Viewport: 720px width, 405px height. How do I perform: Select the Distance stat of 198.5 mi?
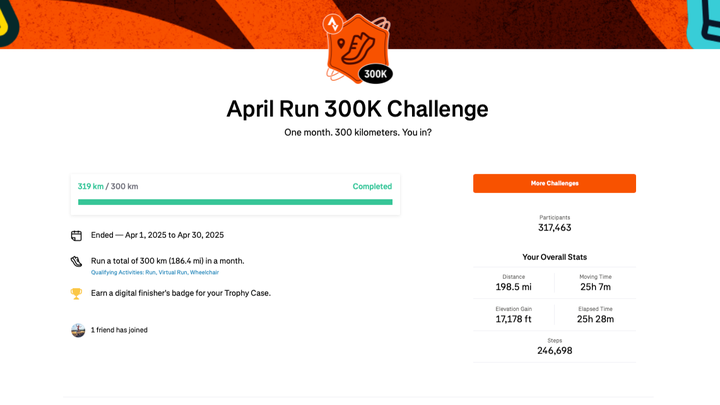click(x=513, y=287)
